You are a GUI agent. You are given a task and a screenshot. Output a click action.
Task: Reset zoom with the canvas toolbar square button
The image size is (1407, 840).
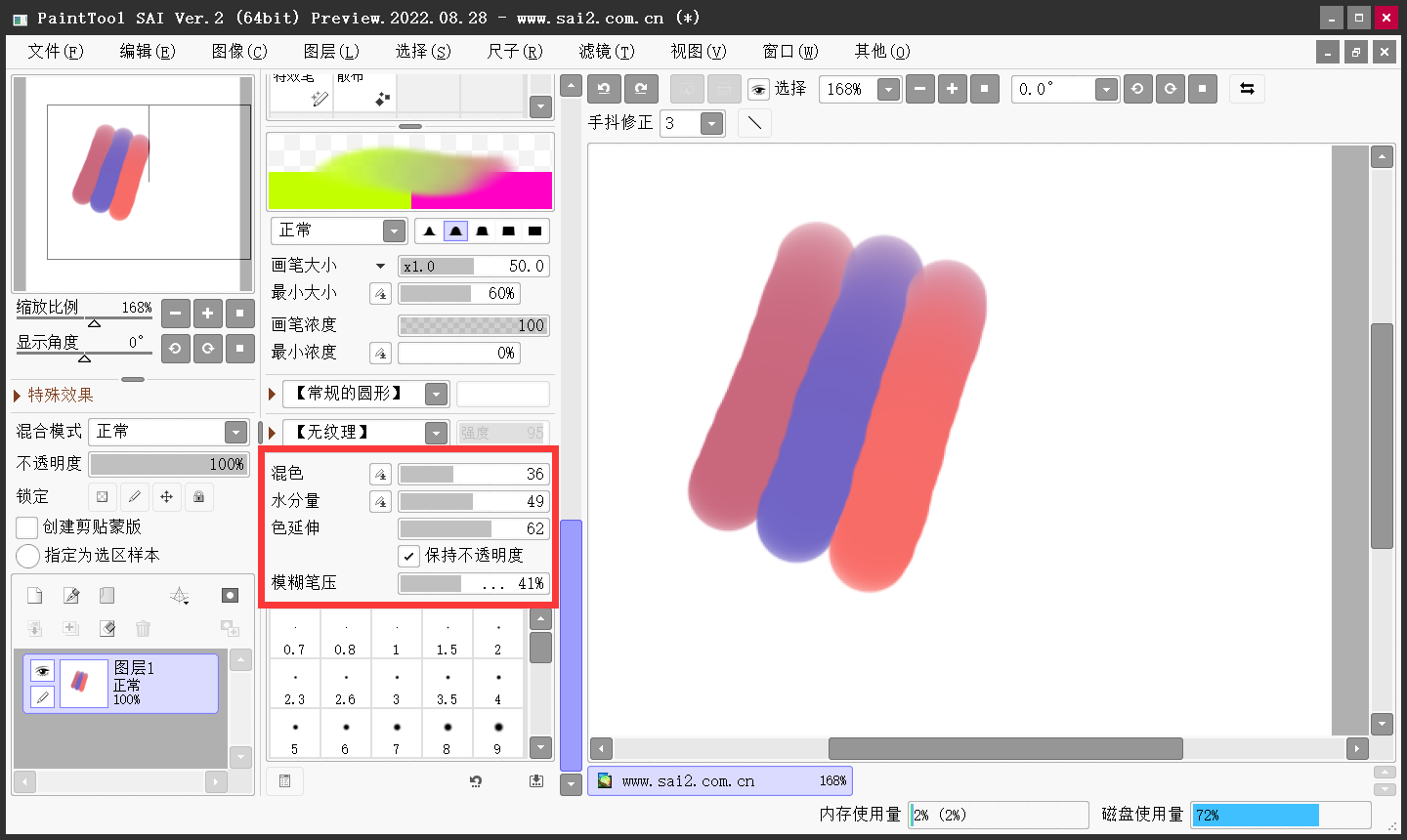(x=985, y=89)
